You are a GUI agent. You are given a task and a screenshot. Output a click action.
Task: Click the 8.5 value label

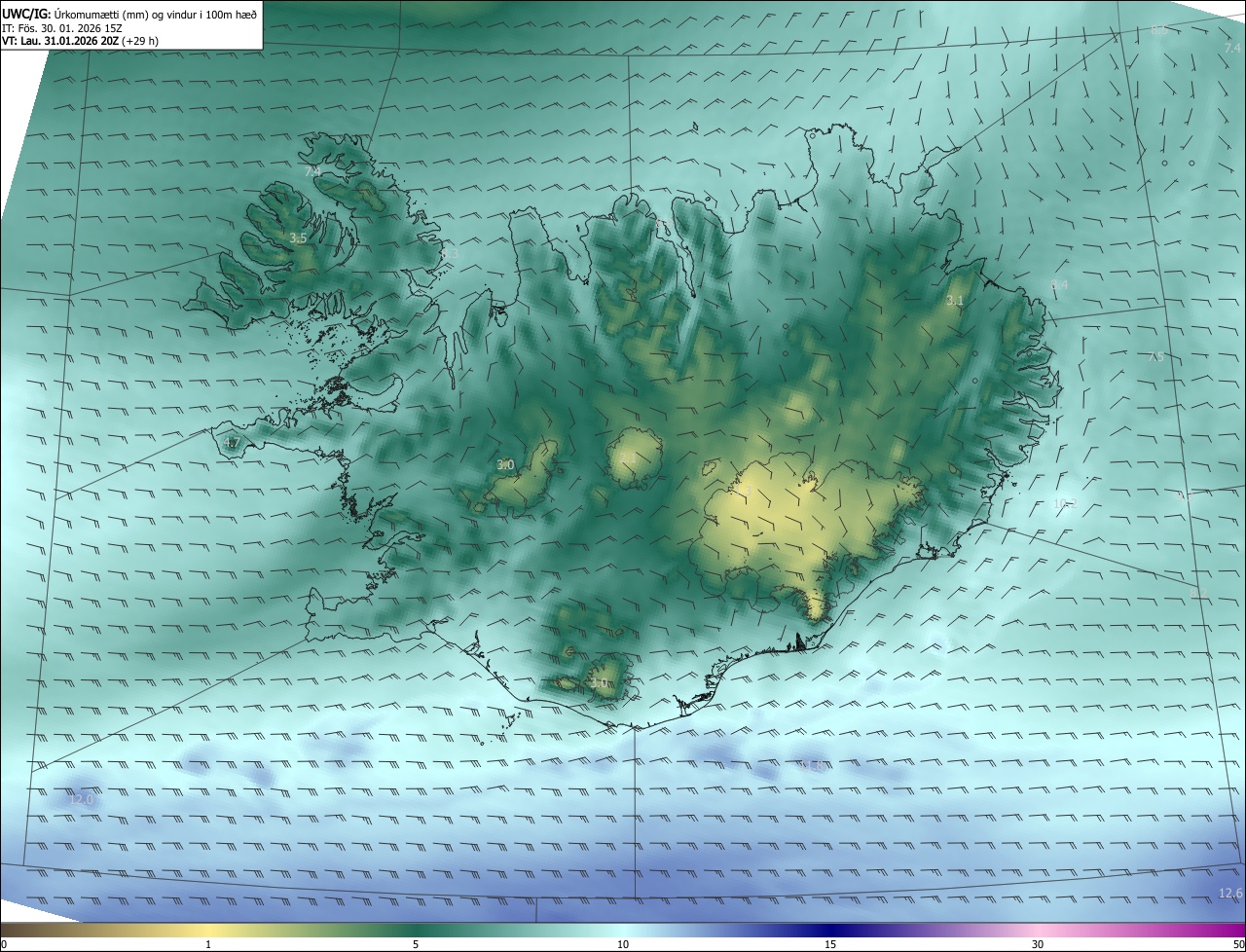[1159, 30]
